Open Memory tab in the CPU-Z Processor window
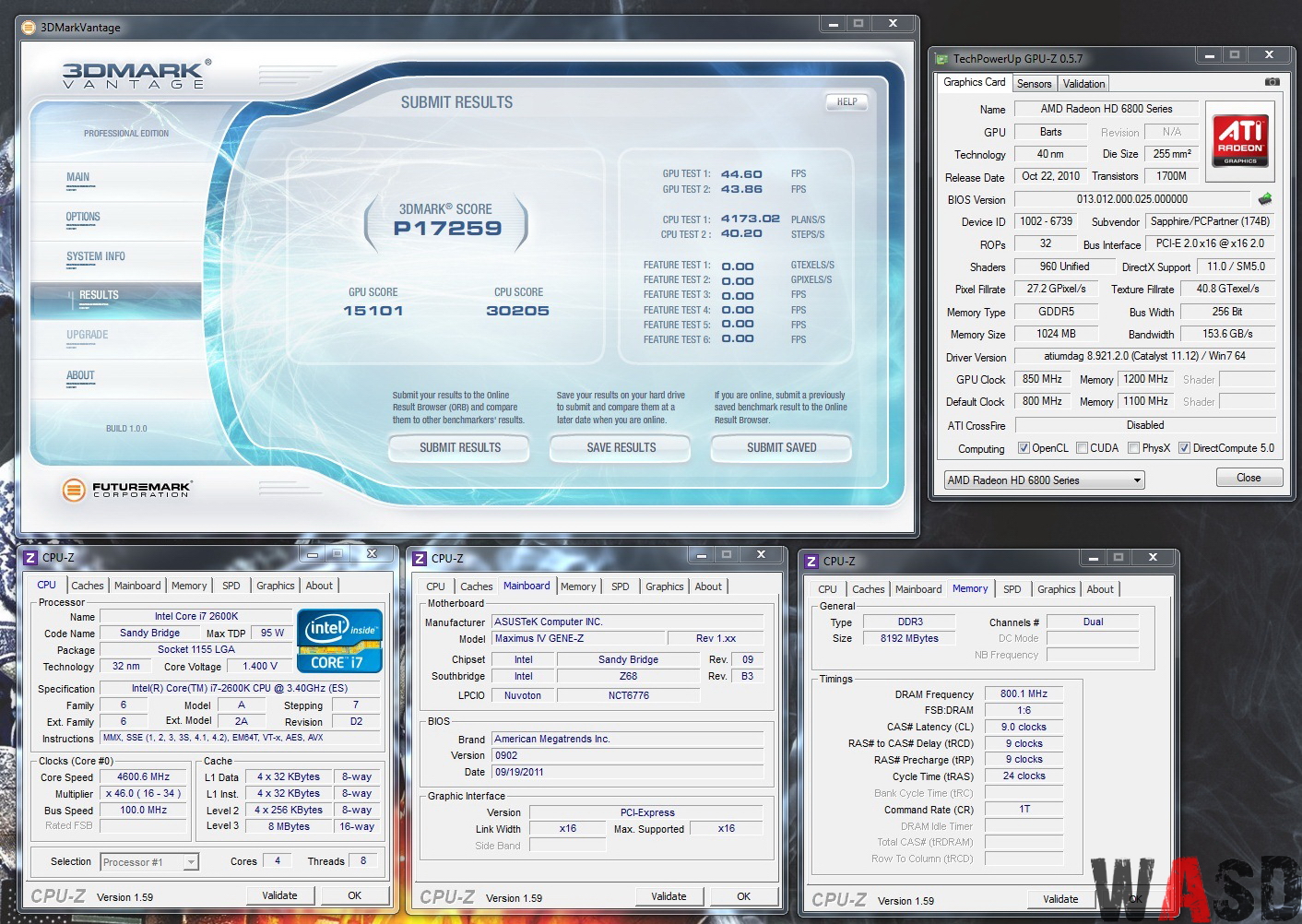The image size is (1302, 924). coord(189,586)
